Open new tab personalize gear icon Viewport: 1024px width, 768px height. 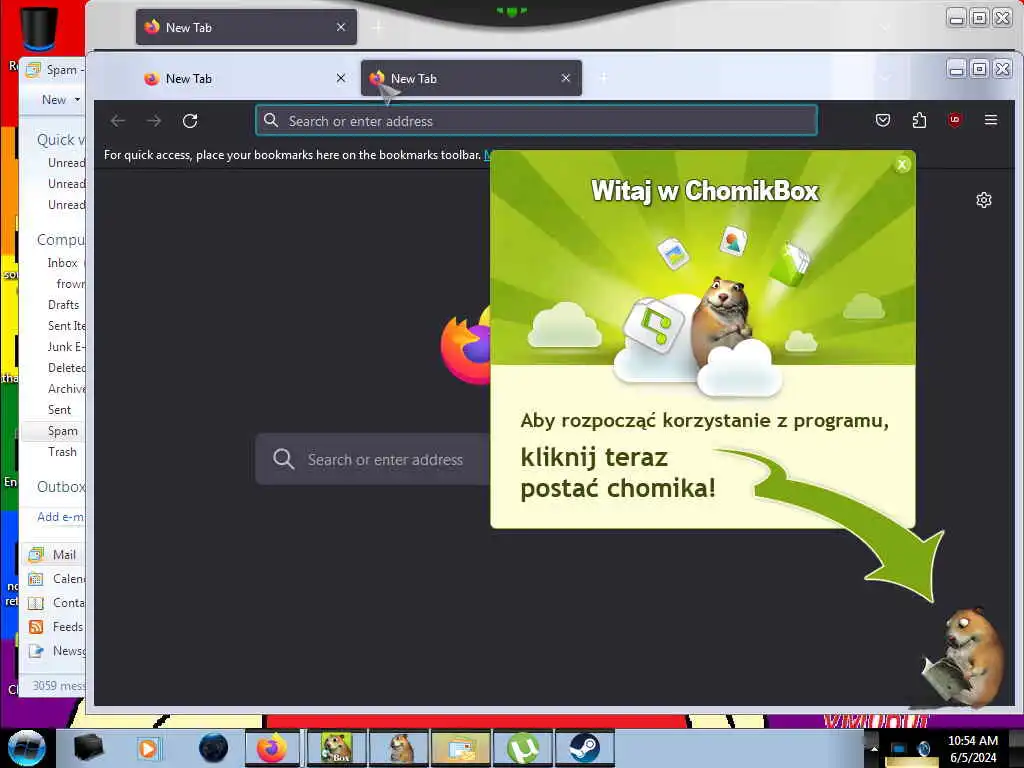pyautogui.click(x=984, y=200)
